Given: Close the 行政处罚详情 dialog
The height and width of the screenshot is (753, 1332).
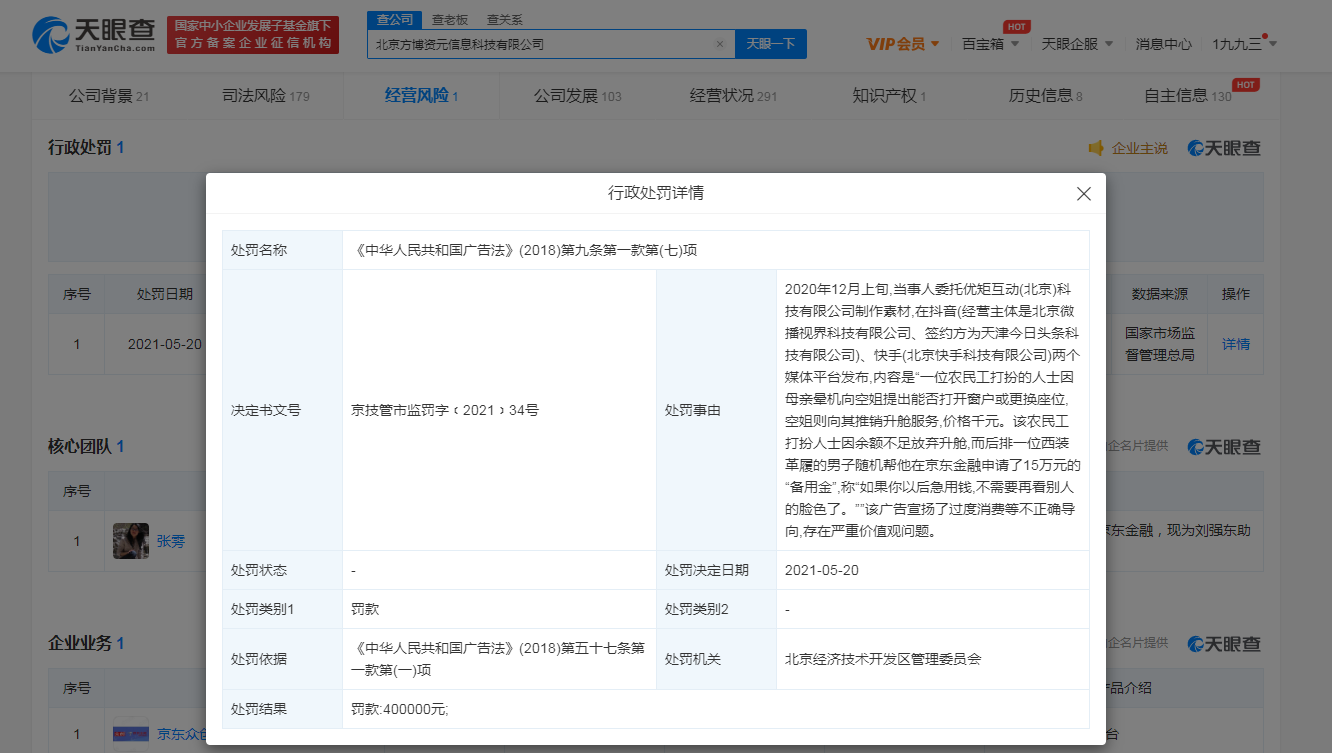Looking at the screenshot, I should (1084, 194).
